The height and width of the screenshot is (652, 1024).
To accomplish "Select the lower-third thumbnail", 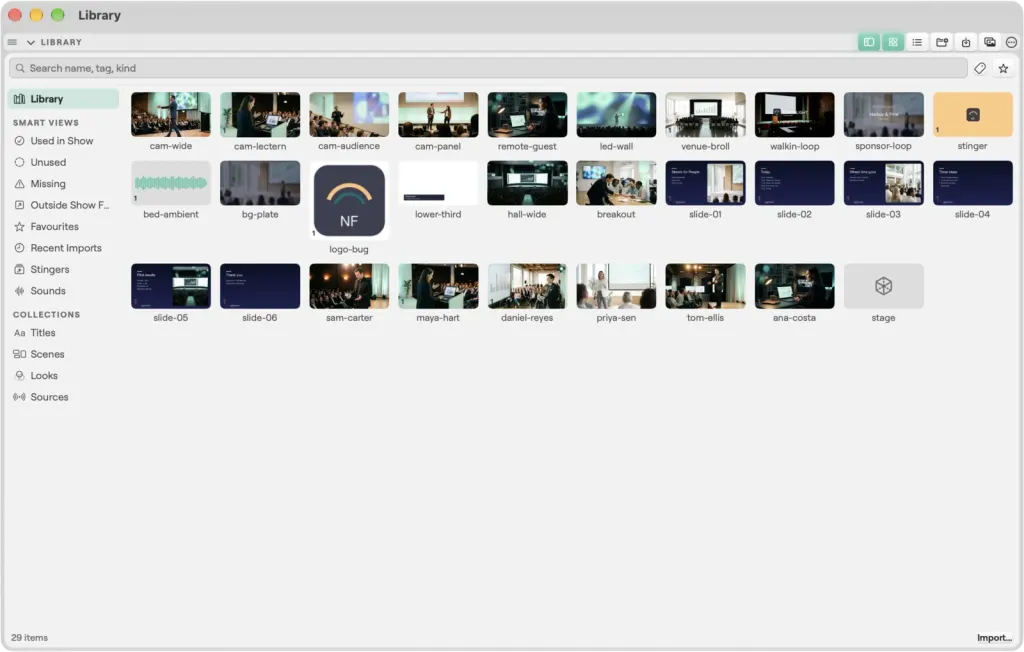I will [438, 183].
